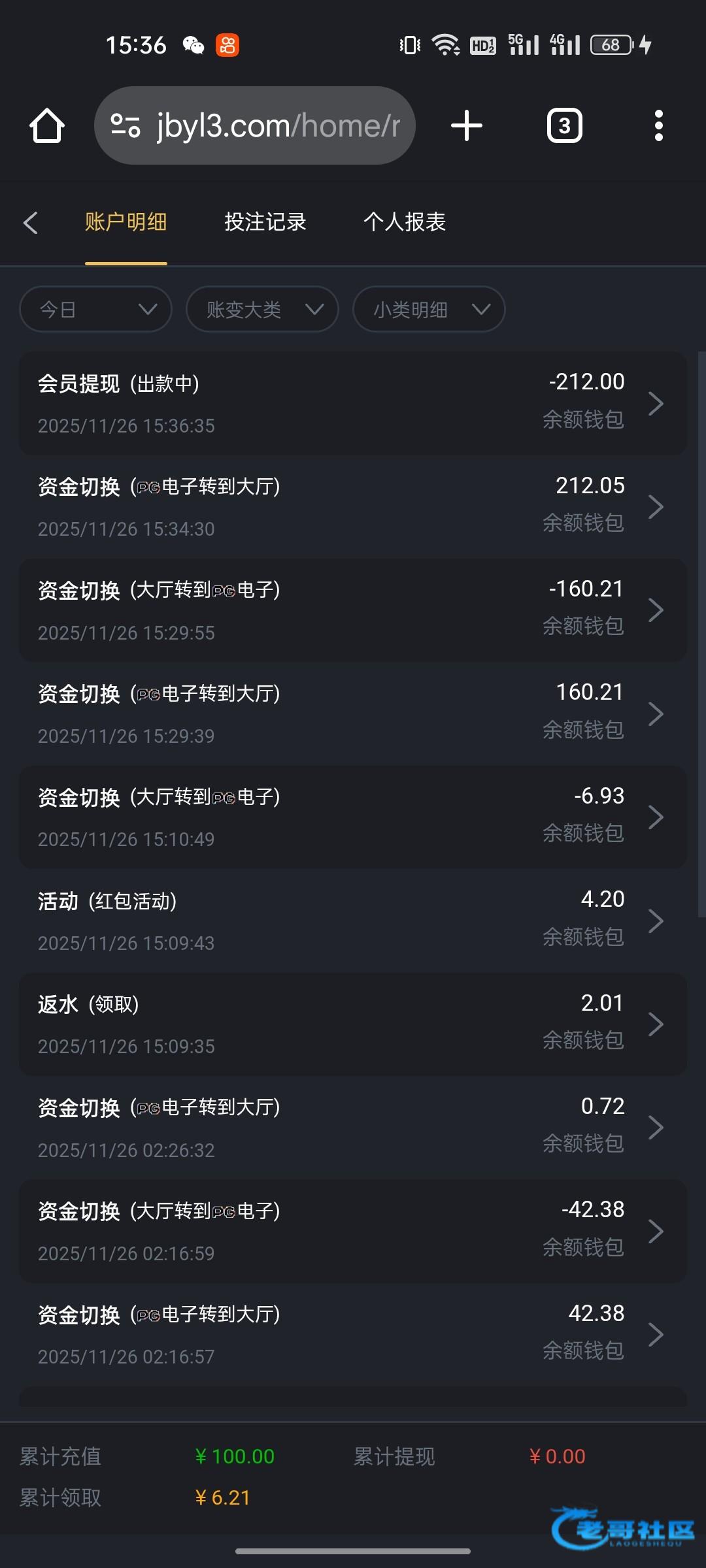Image resolution: width=706 pixels, height=1568 pixels.
Task: Tap the browser home icon
Action: (x=47, y=125)
